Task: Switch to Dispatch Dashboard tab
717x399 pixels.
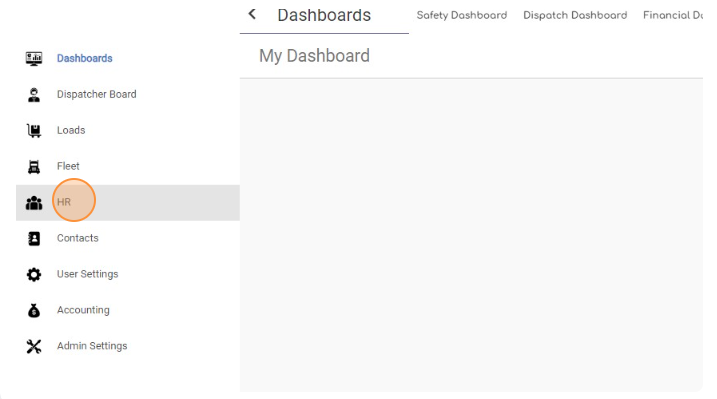Action: coord(575,15)
